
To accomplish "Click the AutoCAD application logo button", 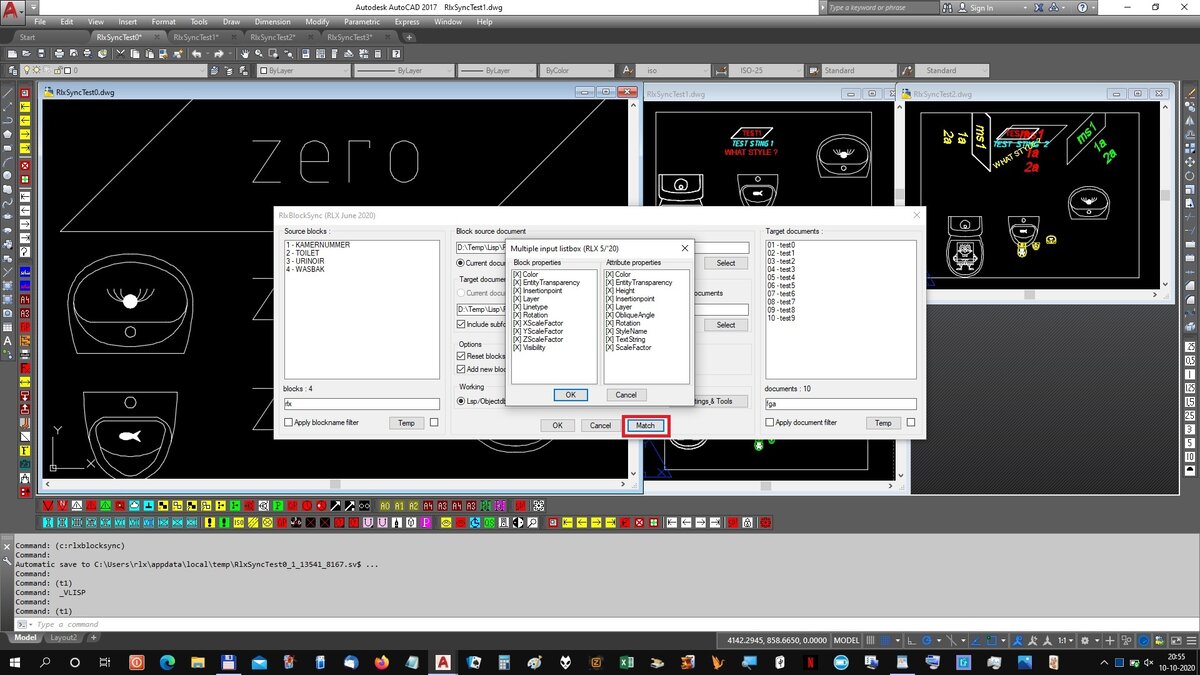I will 13,10.
